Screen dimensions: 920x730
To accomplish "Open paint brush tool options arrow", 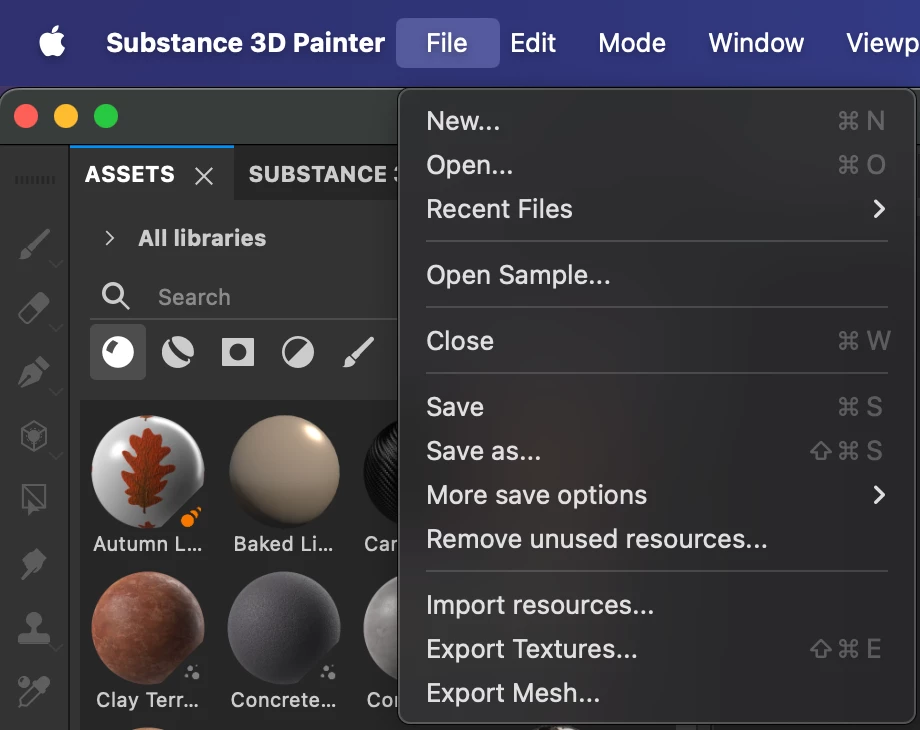I will pyautogui.click(x=56, y=265).
